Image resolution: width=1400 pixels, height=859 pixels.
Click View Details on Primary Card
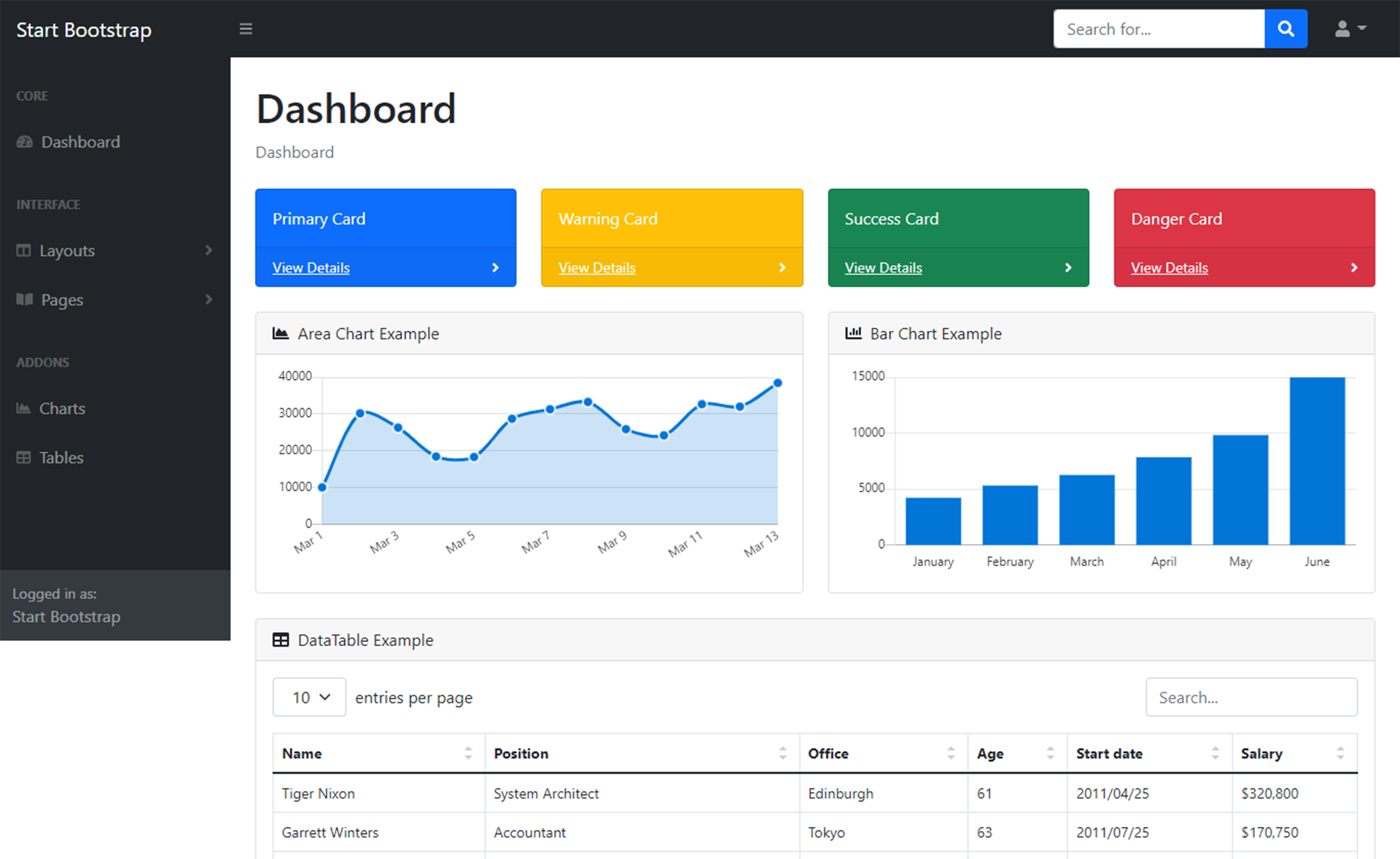[x=312, y=267]
